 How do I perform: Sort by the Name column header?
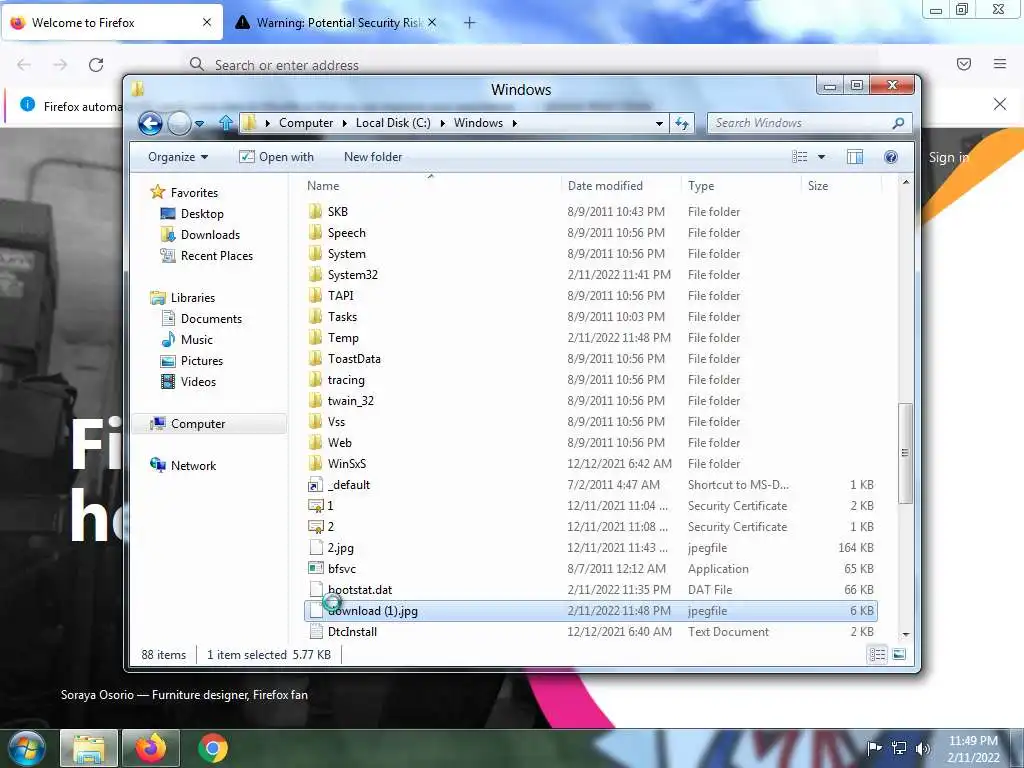(431, 185)
